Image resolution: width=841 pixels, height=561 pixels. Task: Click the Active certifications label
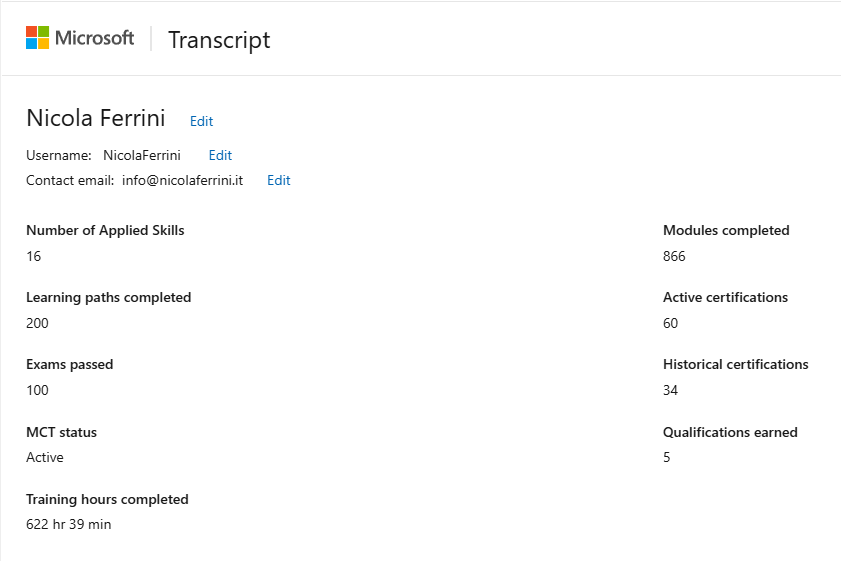tap(726, 298)
